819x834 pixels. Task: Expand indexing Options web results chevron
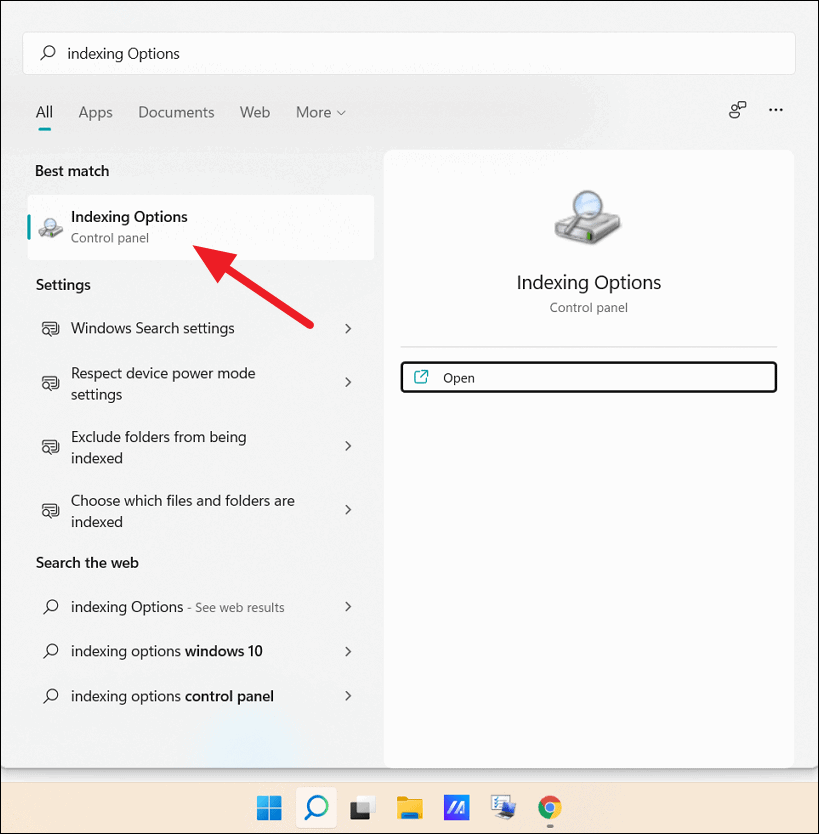click(348, 606)
